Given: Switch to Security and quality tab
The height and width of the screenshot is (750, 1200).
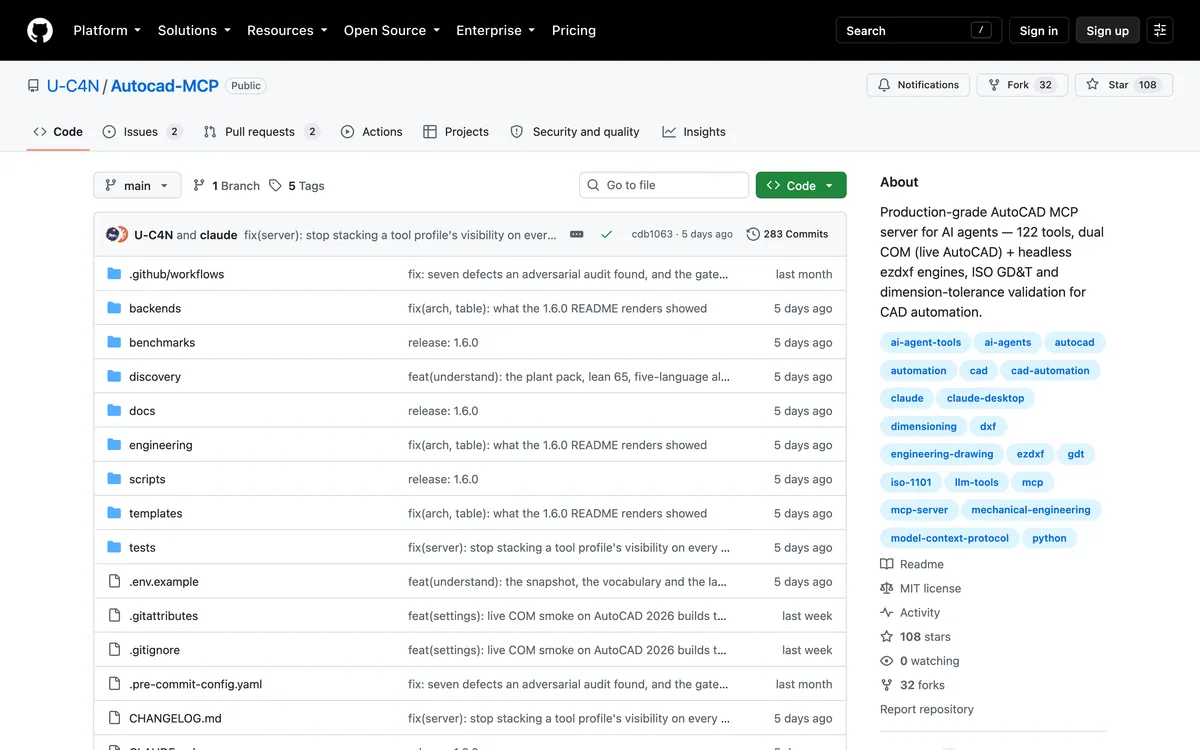Looking at the screenshot, I should click(575, 132).
